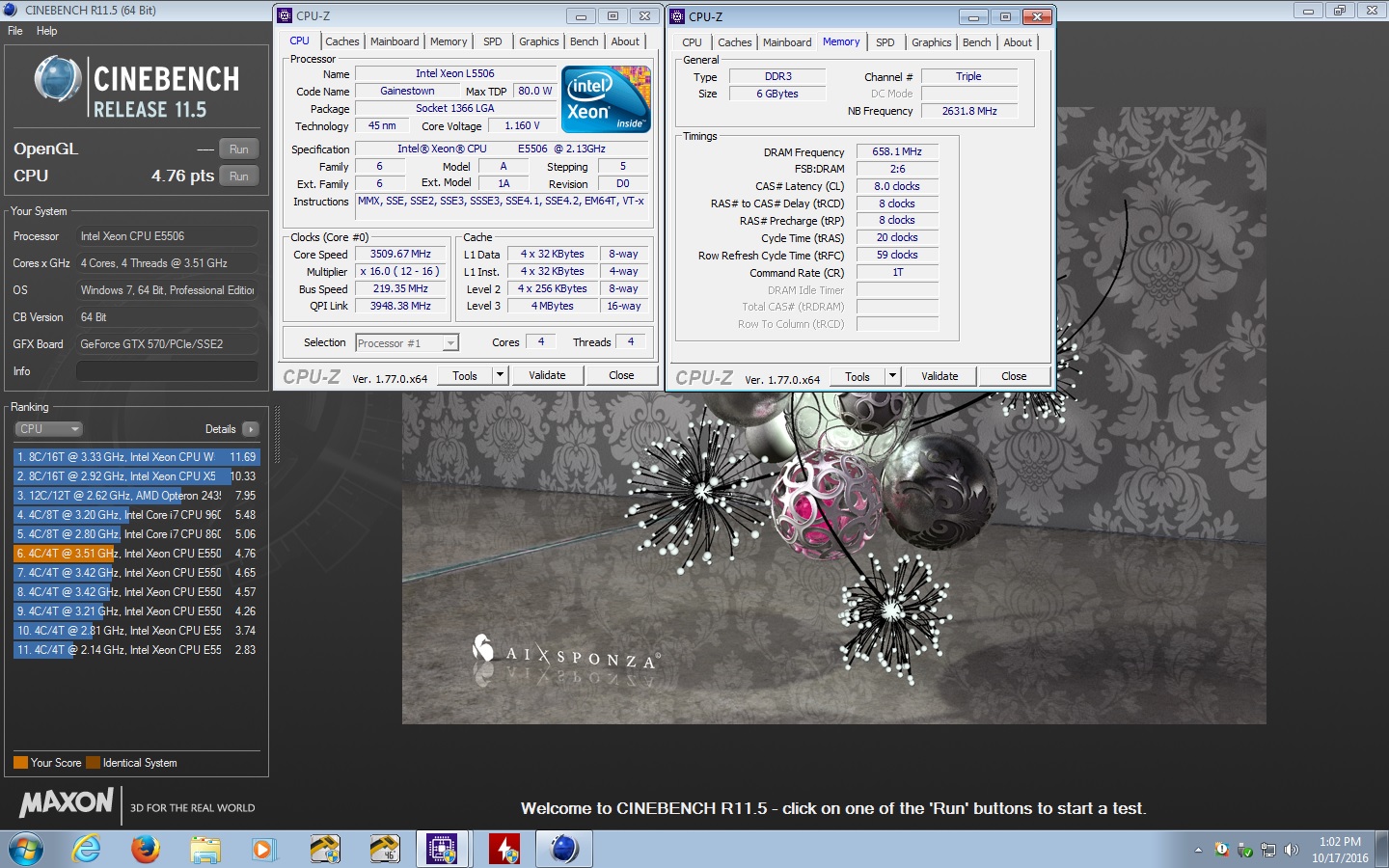Open About tab in left CPU-Z

tap(625, 41)
